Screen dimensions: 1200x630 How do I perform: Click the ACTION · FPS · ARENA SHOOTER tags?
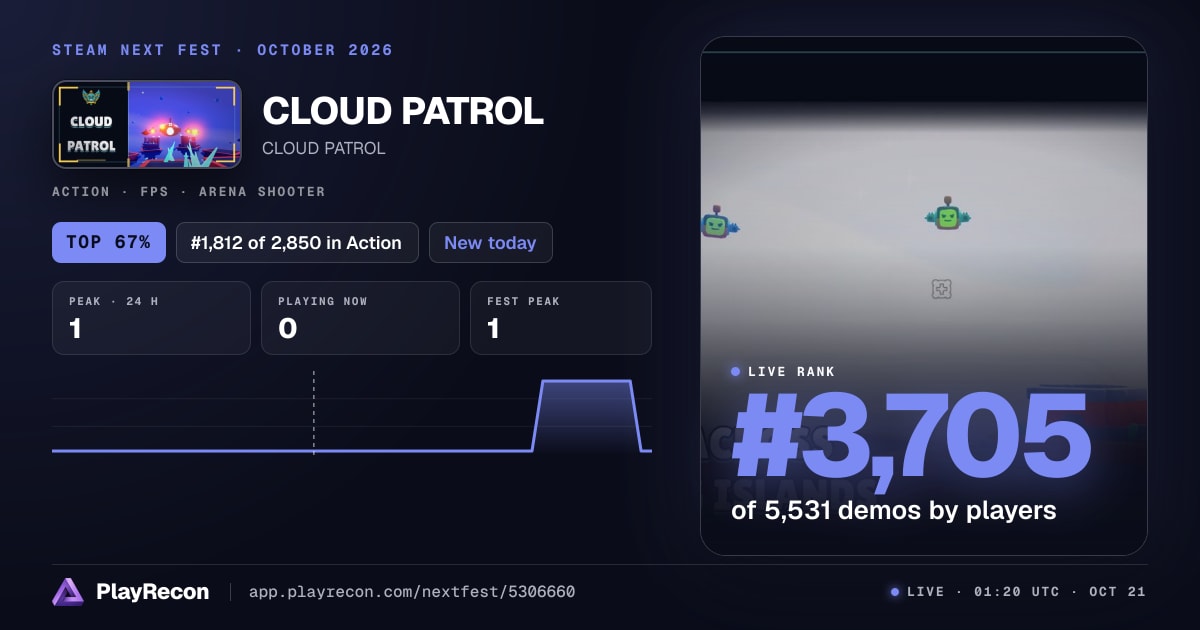(x=189, y=191)
